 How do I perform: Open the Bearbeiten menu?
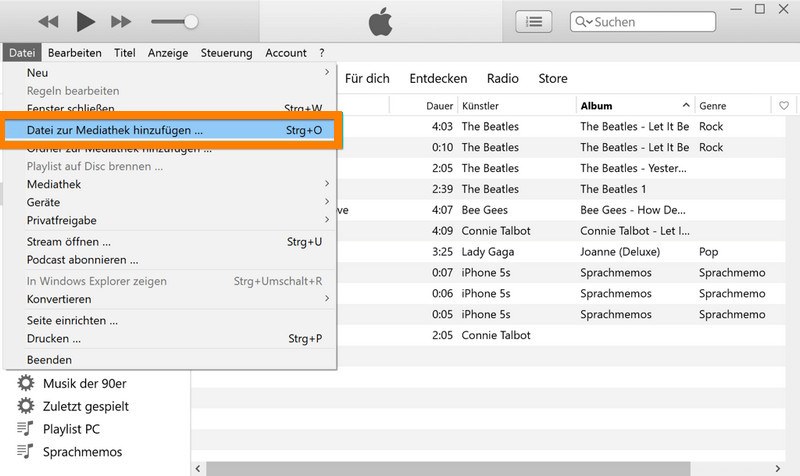(x=74, y=53)
